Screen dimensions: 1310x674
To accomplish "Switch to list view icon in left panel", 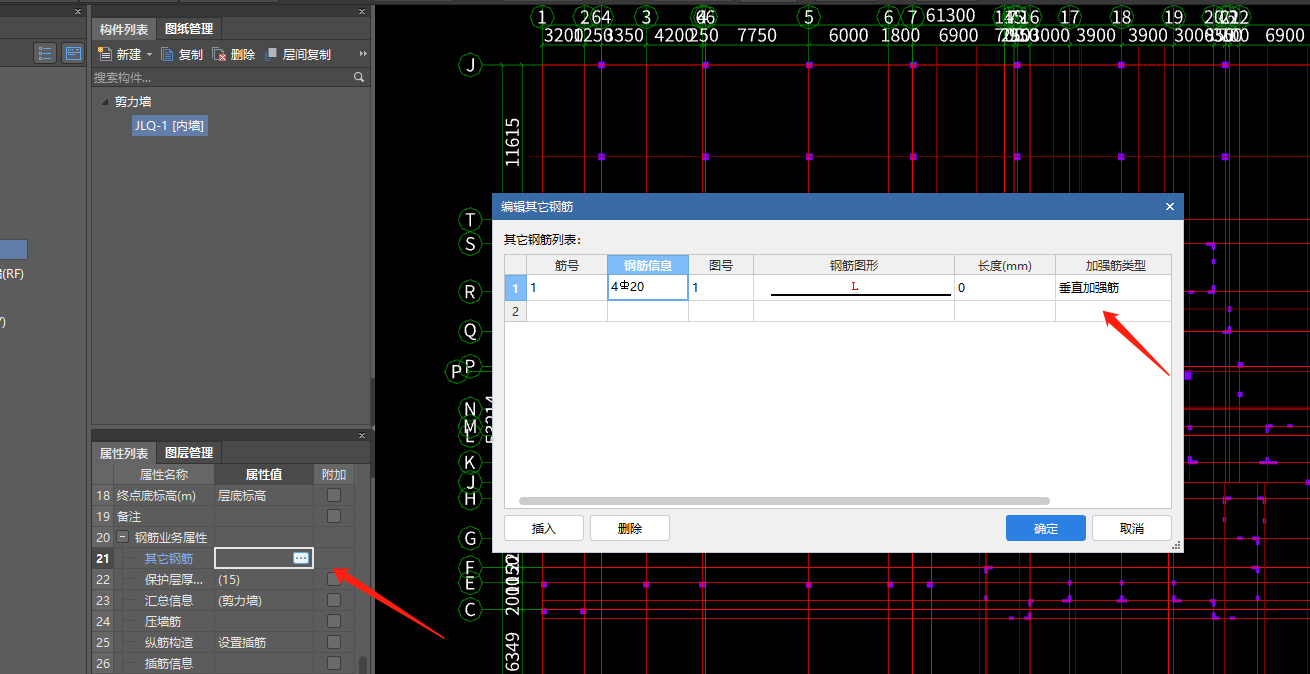I will (45, 53).
